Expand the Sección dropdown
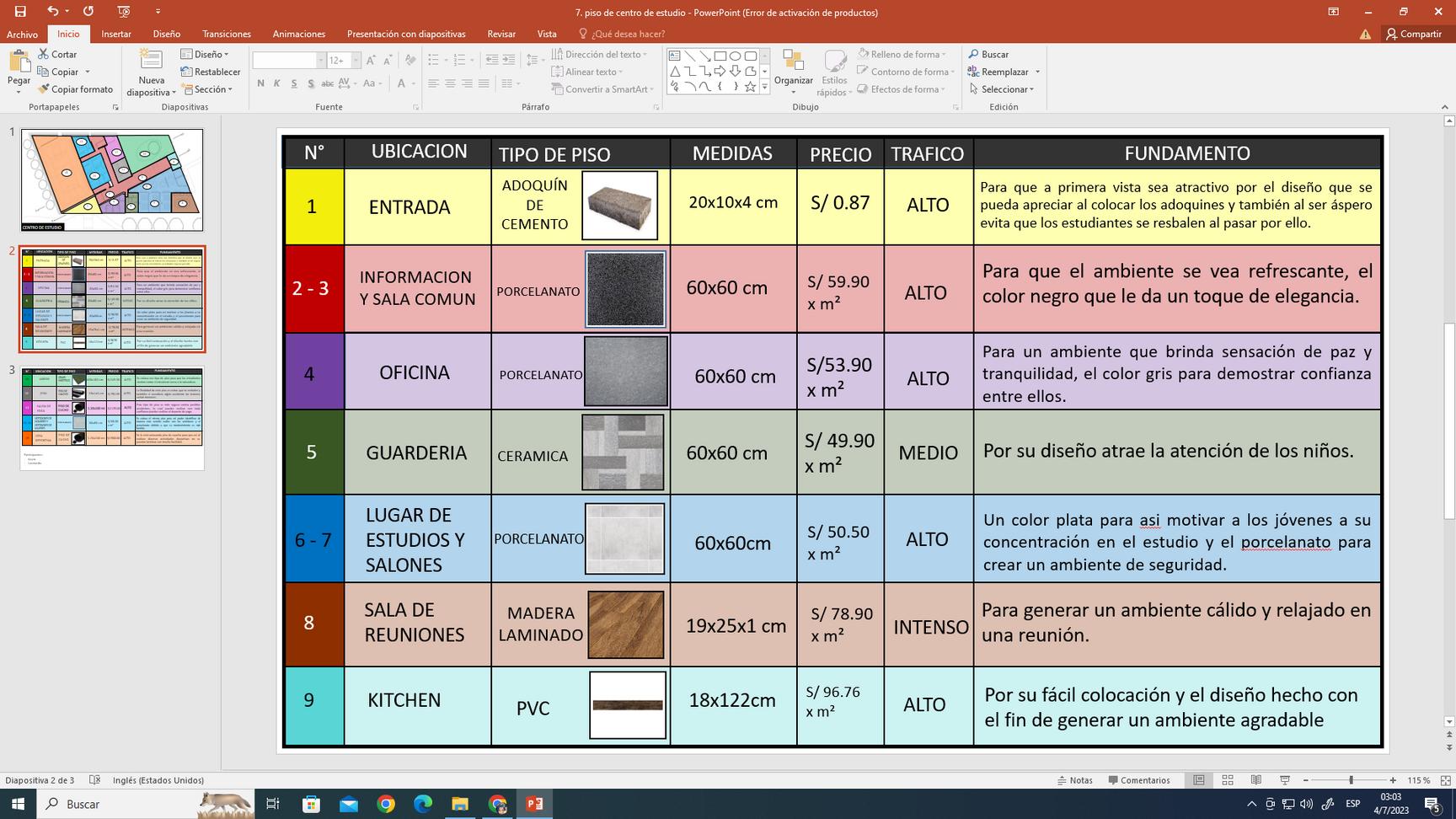The height and width of the screenshot is (819, 1456). tap(206, 89)
